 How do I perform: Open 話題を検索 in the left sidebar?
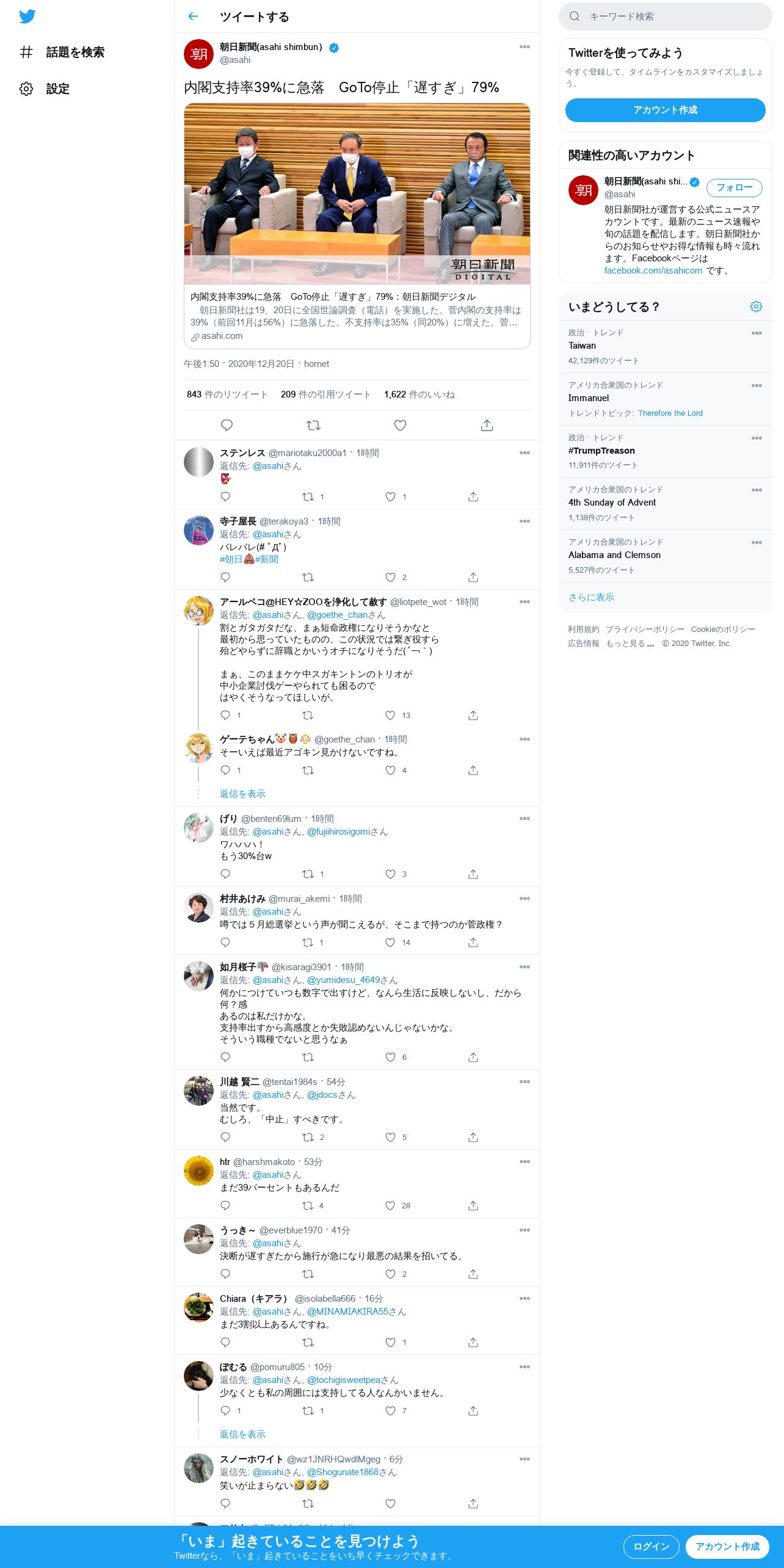[x=62, y=53]
